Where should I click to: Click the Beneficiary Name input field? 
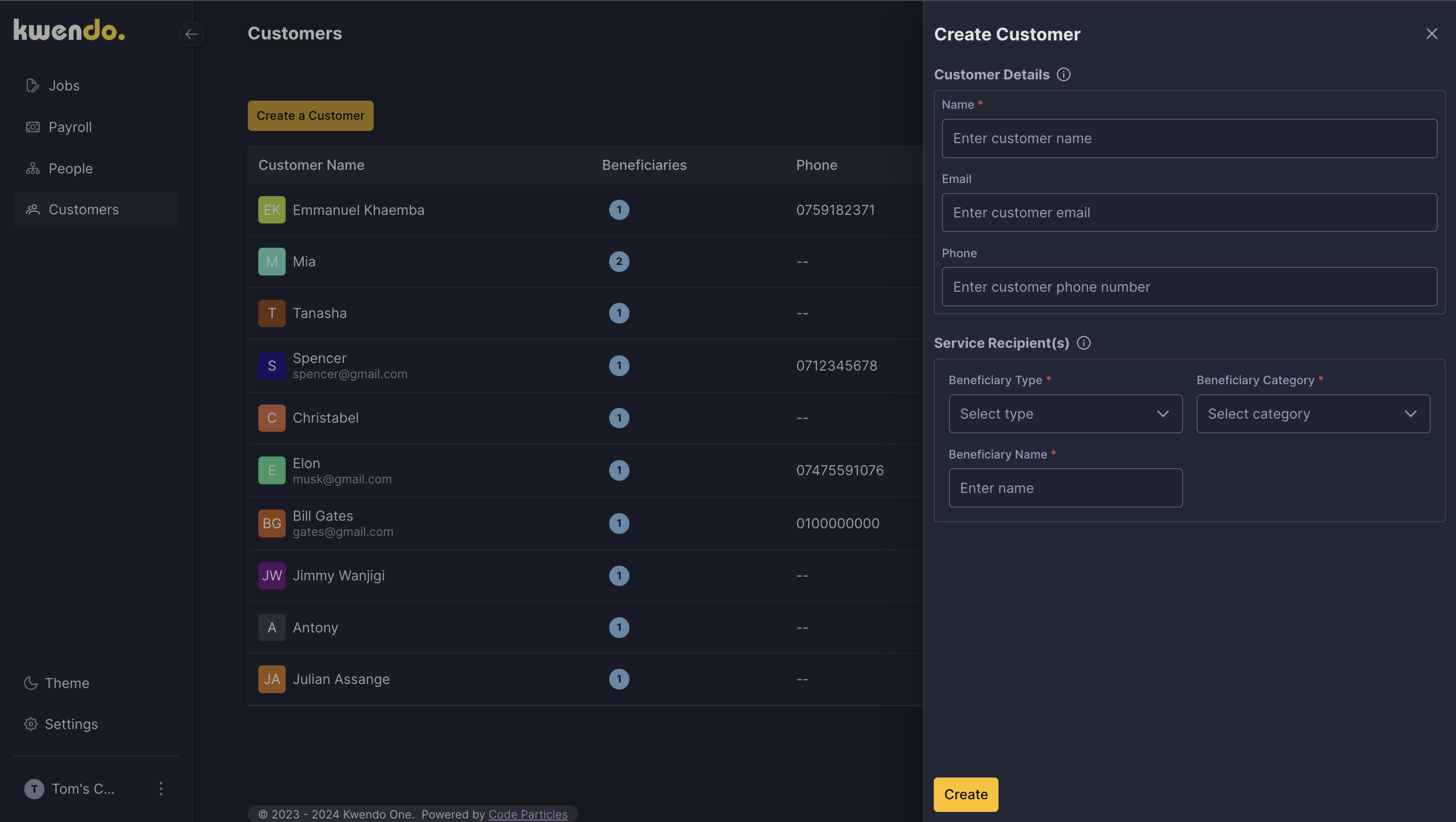click(x=1065, y=487)
